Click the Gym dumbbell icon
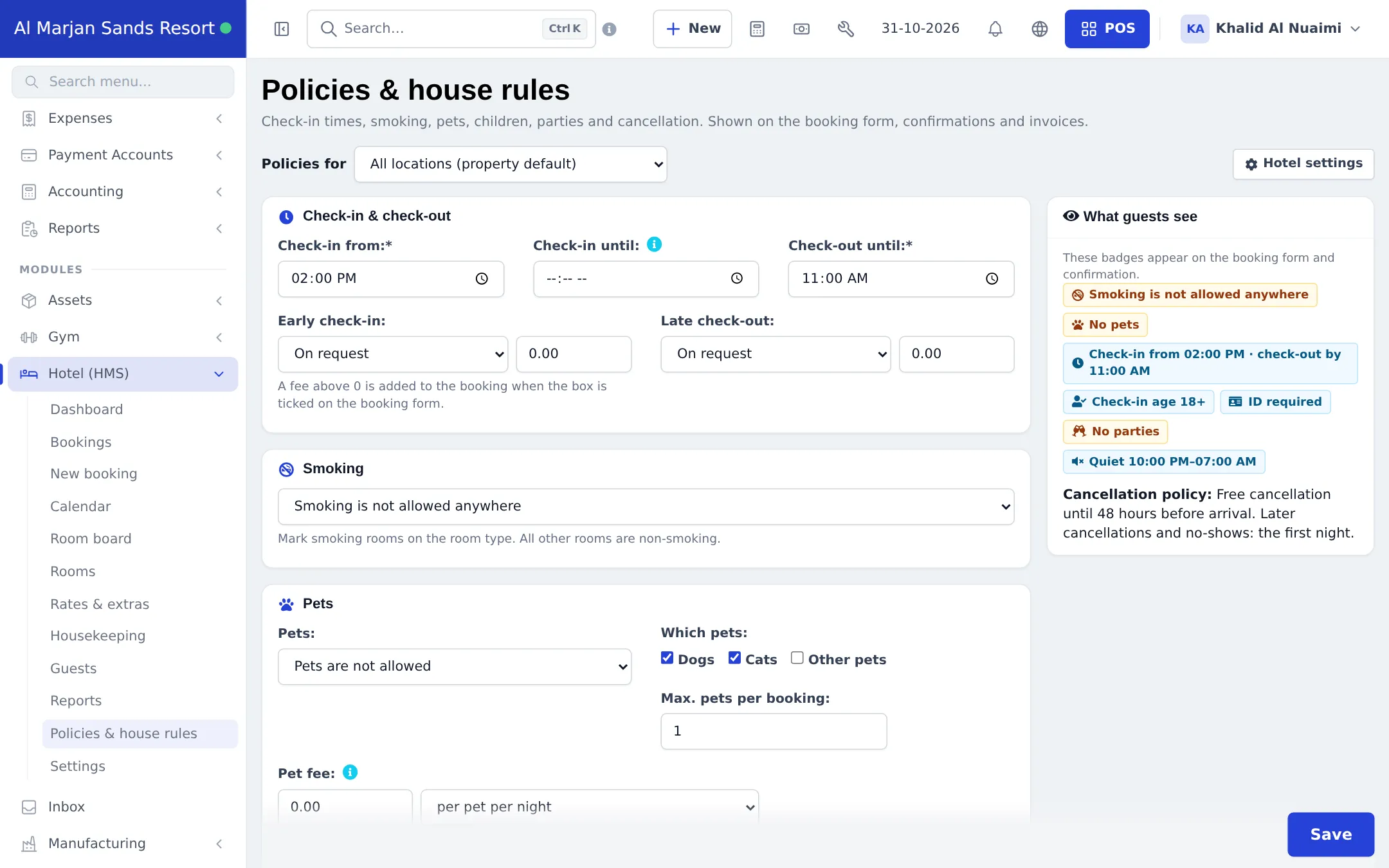Screen dimensions: 1389x868 pyautogui.click(x=29, y=337)
